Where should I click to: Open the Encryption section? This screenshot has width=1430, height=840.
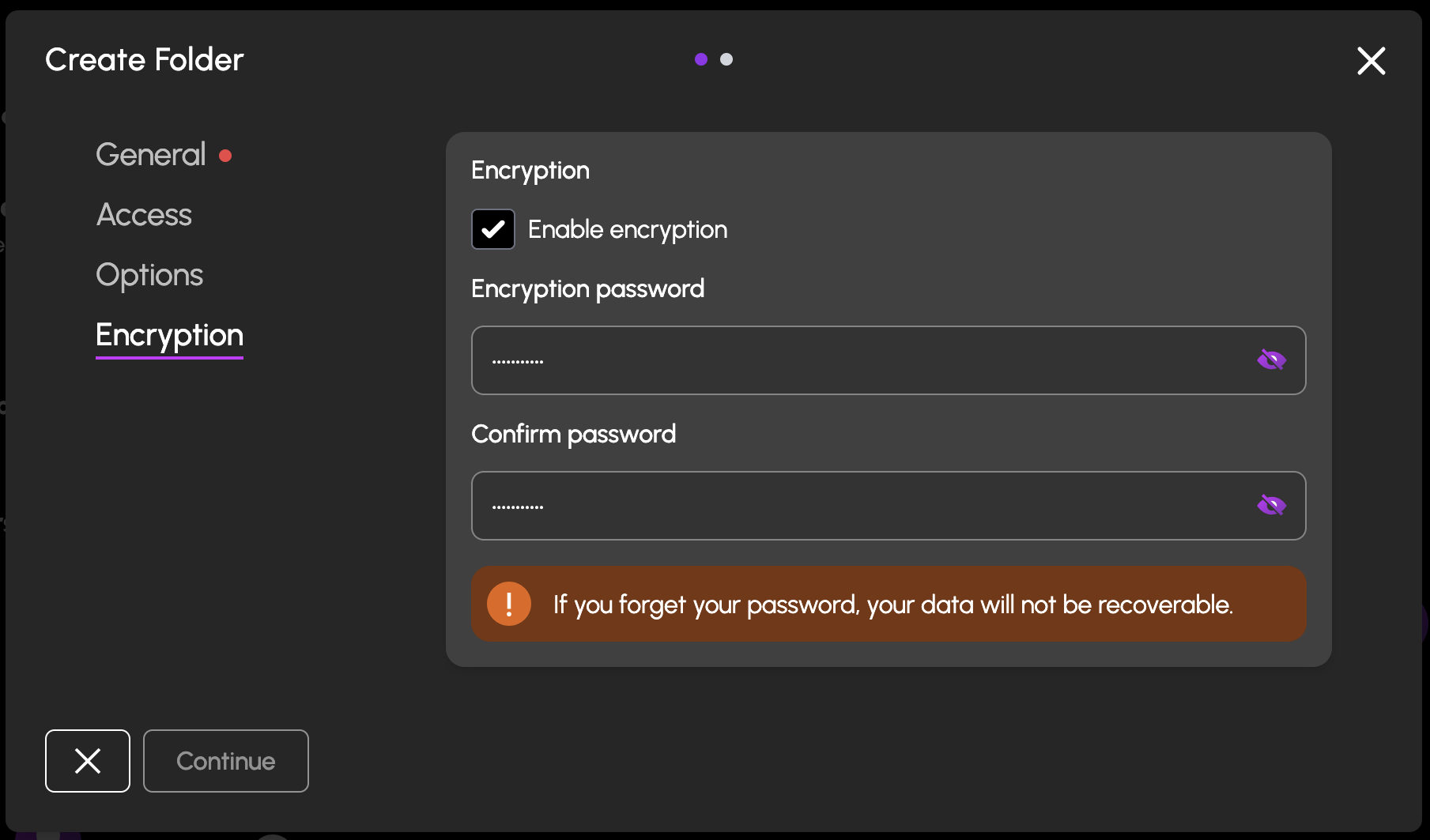click(168, 335)
